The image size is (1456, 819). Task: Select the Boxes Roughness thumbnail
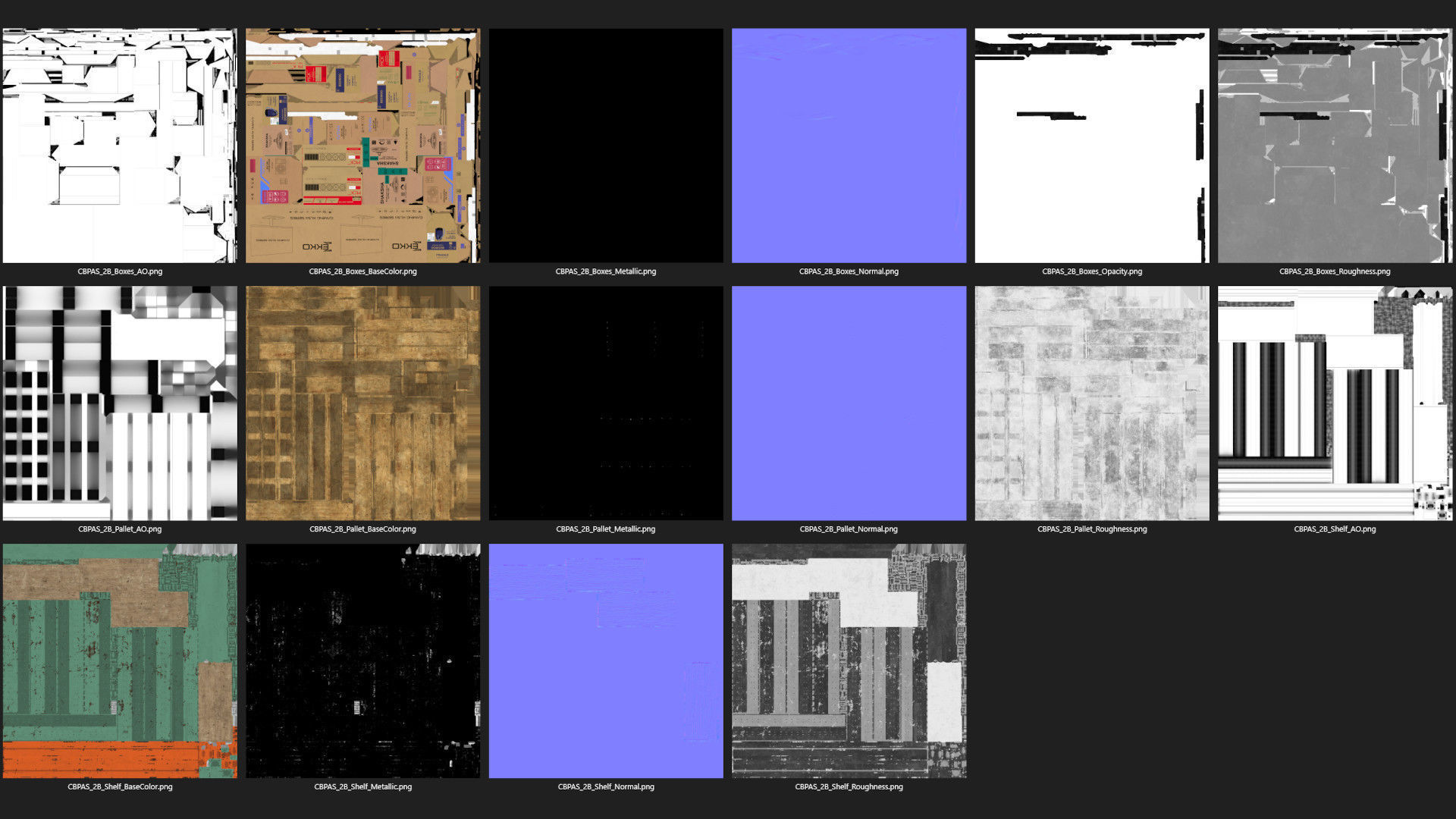click(x=1335, y=146)
